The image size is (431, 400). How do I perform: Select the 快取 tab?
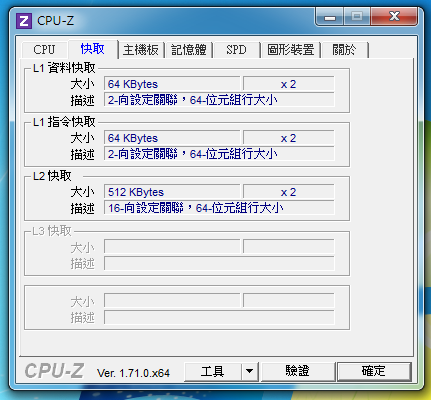pyautogui.click(x=93, y=49)
